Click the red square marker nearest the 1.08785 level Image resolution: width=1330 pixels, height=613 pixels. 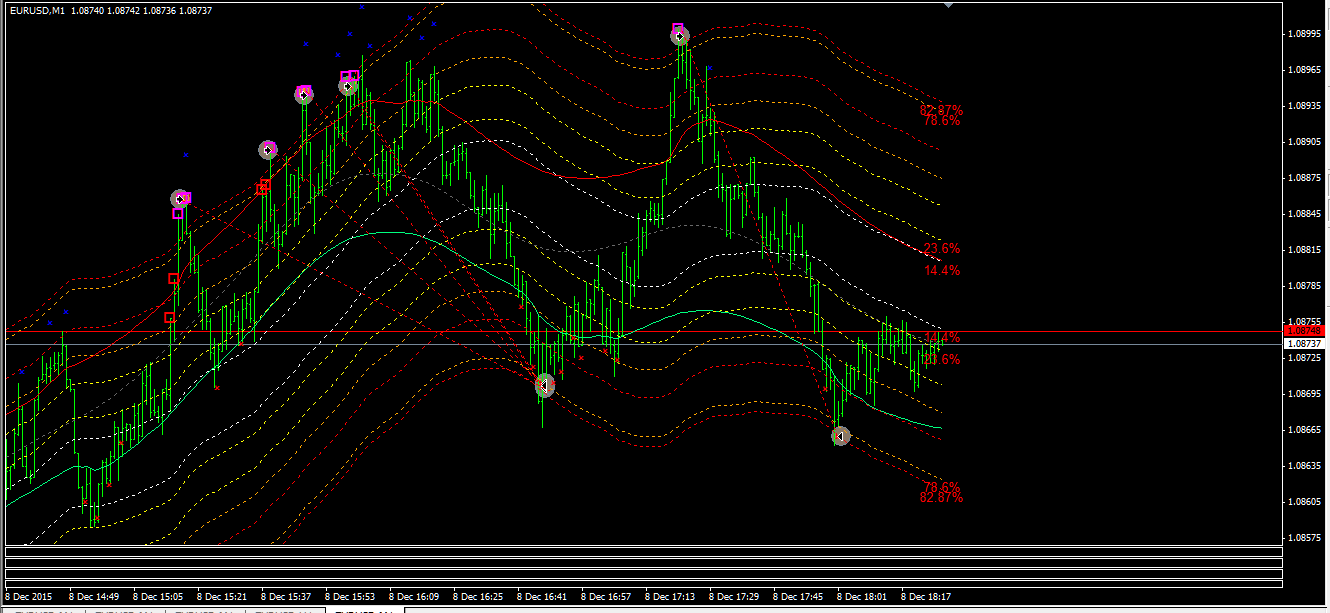coord(174,278)
